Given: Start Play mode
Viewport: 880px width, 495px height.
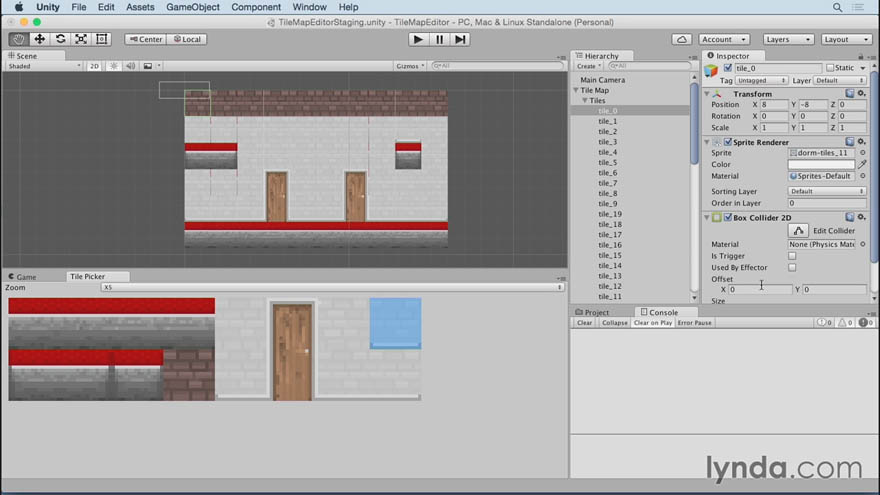Looking at the screenshot, I should click(418, 39).
